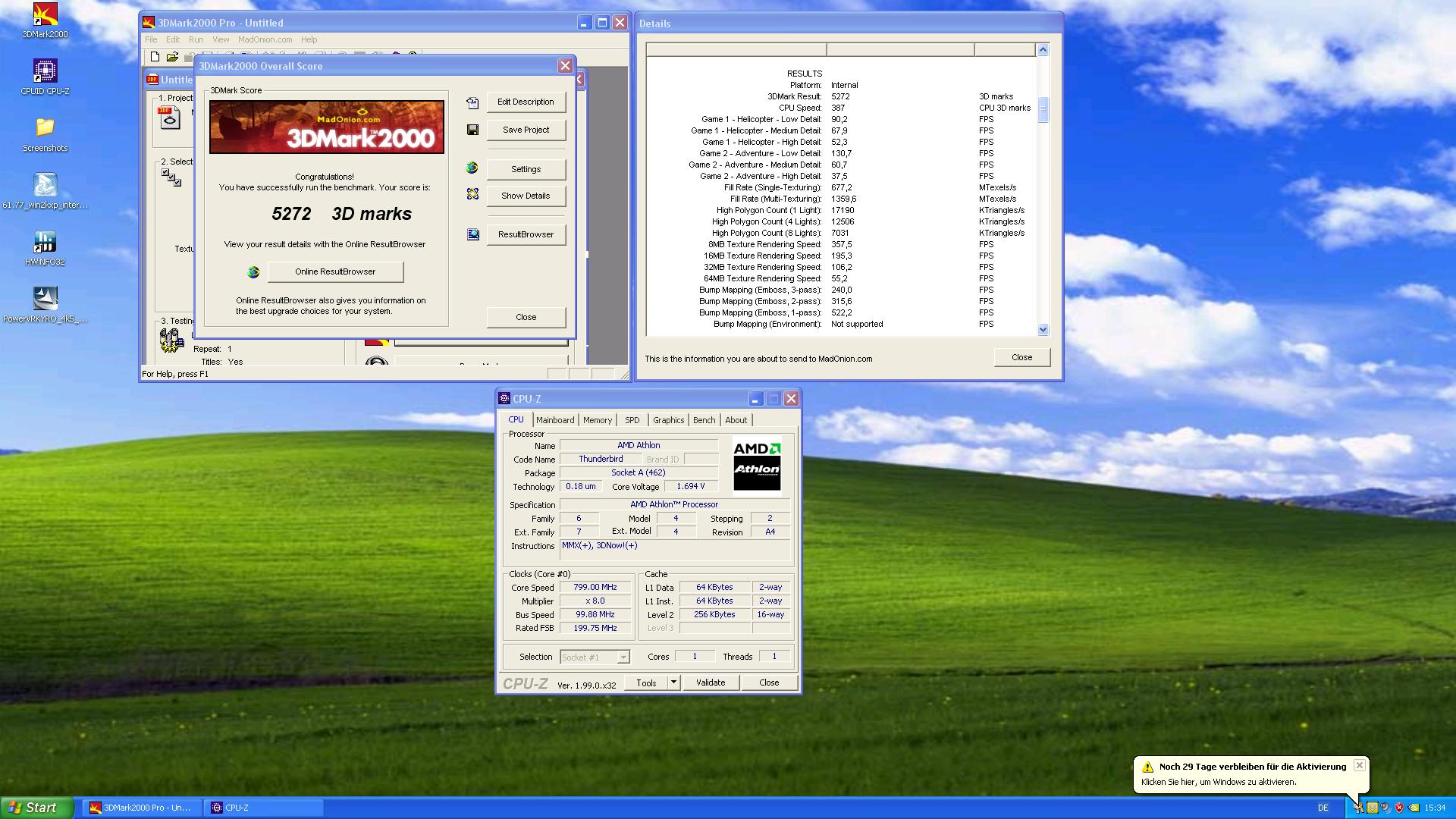Viewport: 1456px width, 819px height.
Task: Open a project via the folder toolbar icon
Action: tap(172, 56)
